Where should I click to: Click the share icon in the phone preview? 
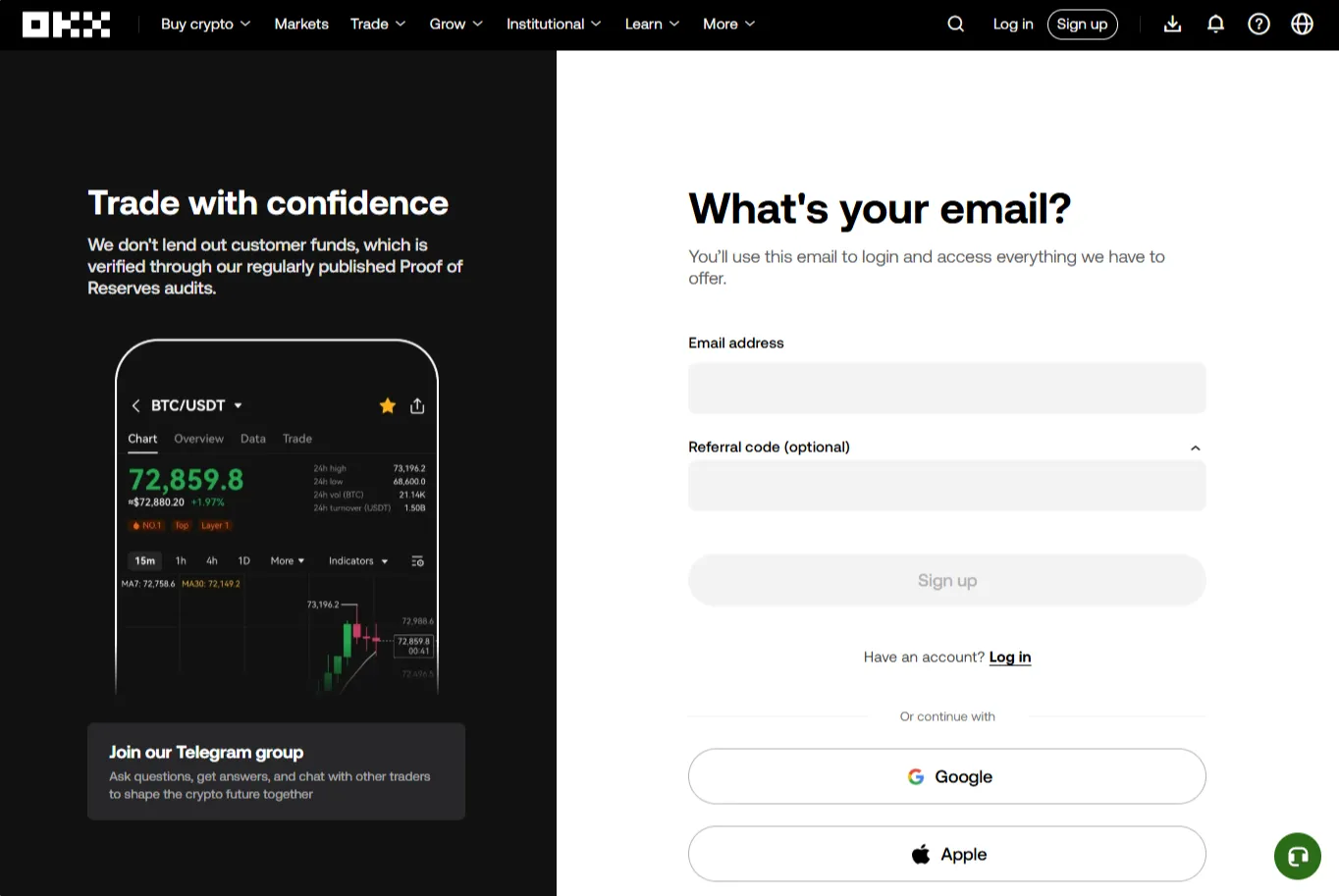417,405
